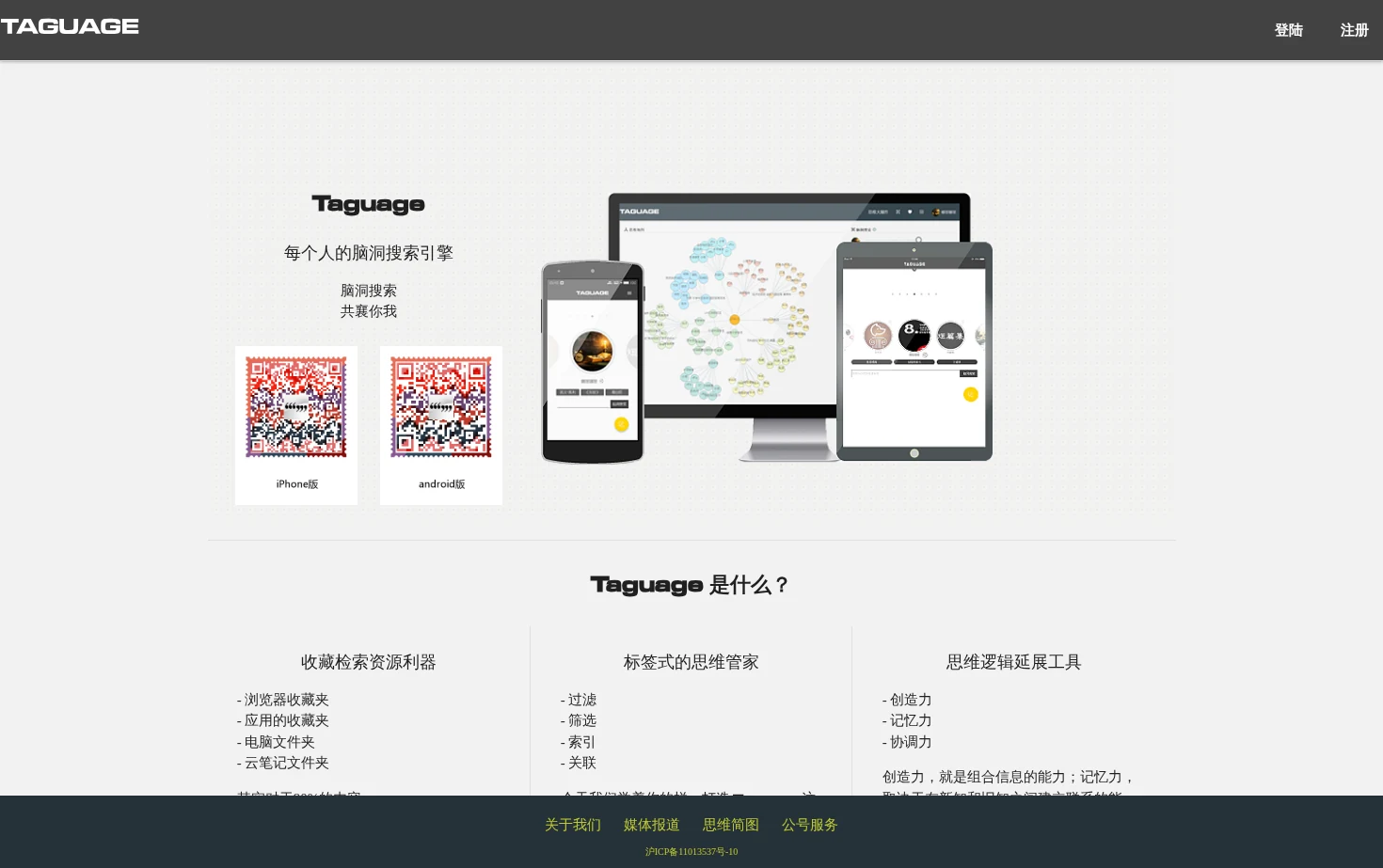The width and height of the screenshot is (1383, 868).
Task: Open the 登陆 login link
Action: pos(1288,30)
